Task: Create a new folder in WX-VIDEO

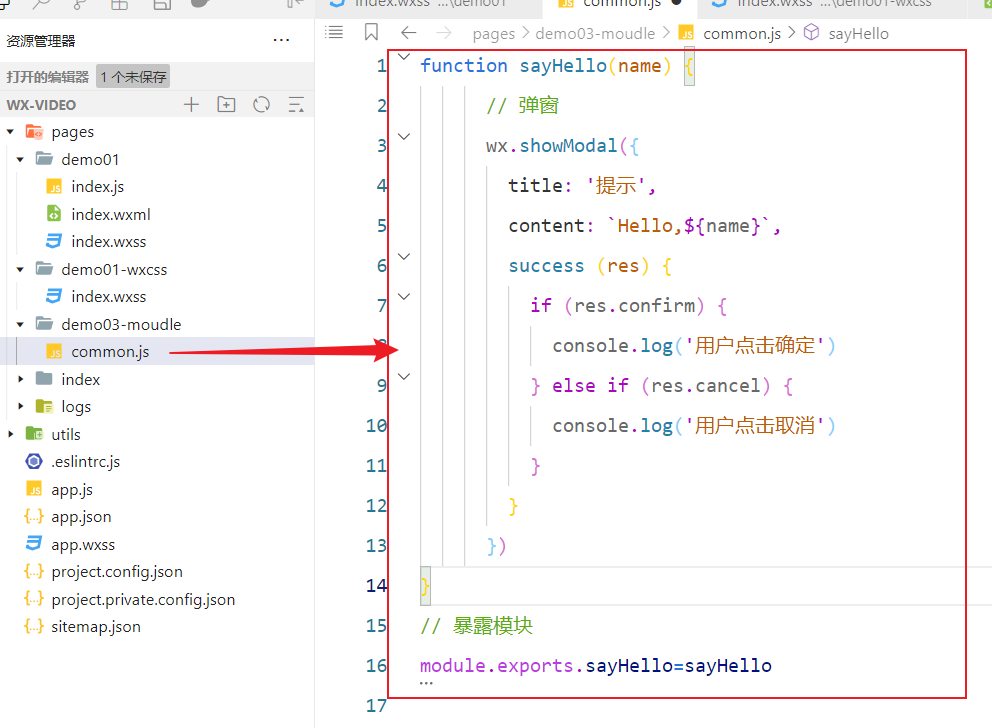Action: pos(226,104)
